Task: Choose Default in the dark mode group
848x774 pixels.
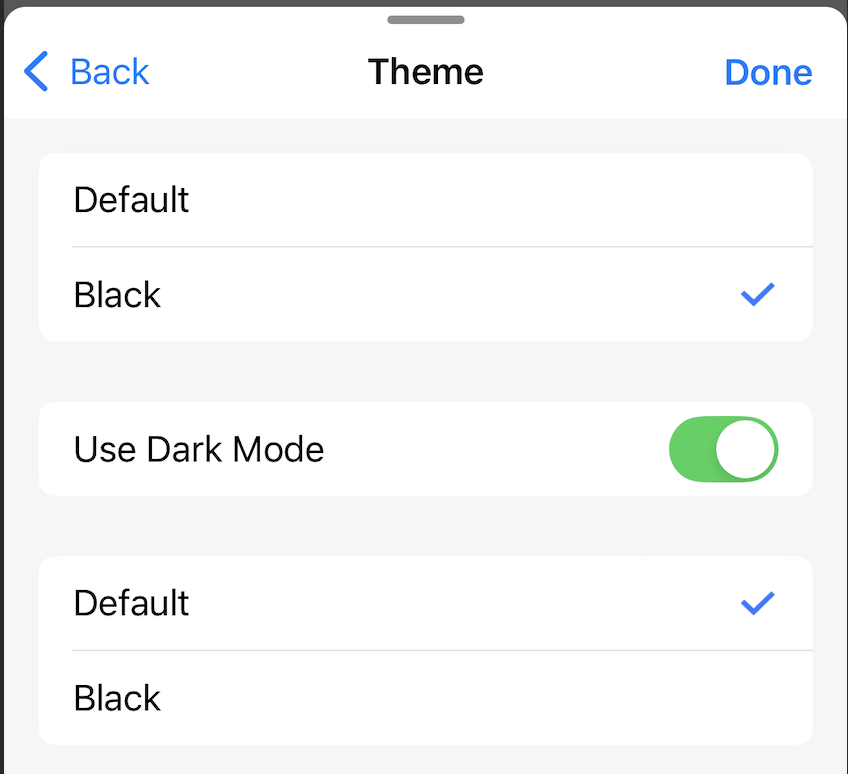Action: (132, 603)
